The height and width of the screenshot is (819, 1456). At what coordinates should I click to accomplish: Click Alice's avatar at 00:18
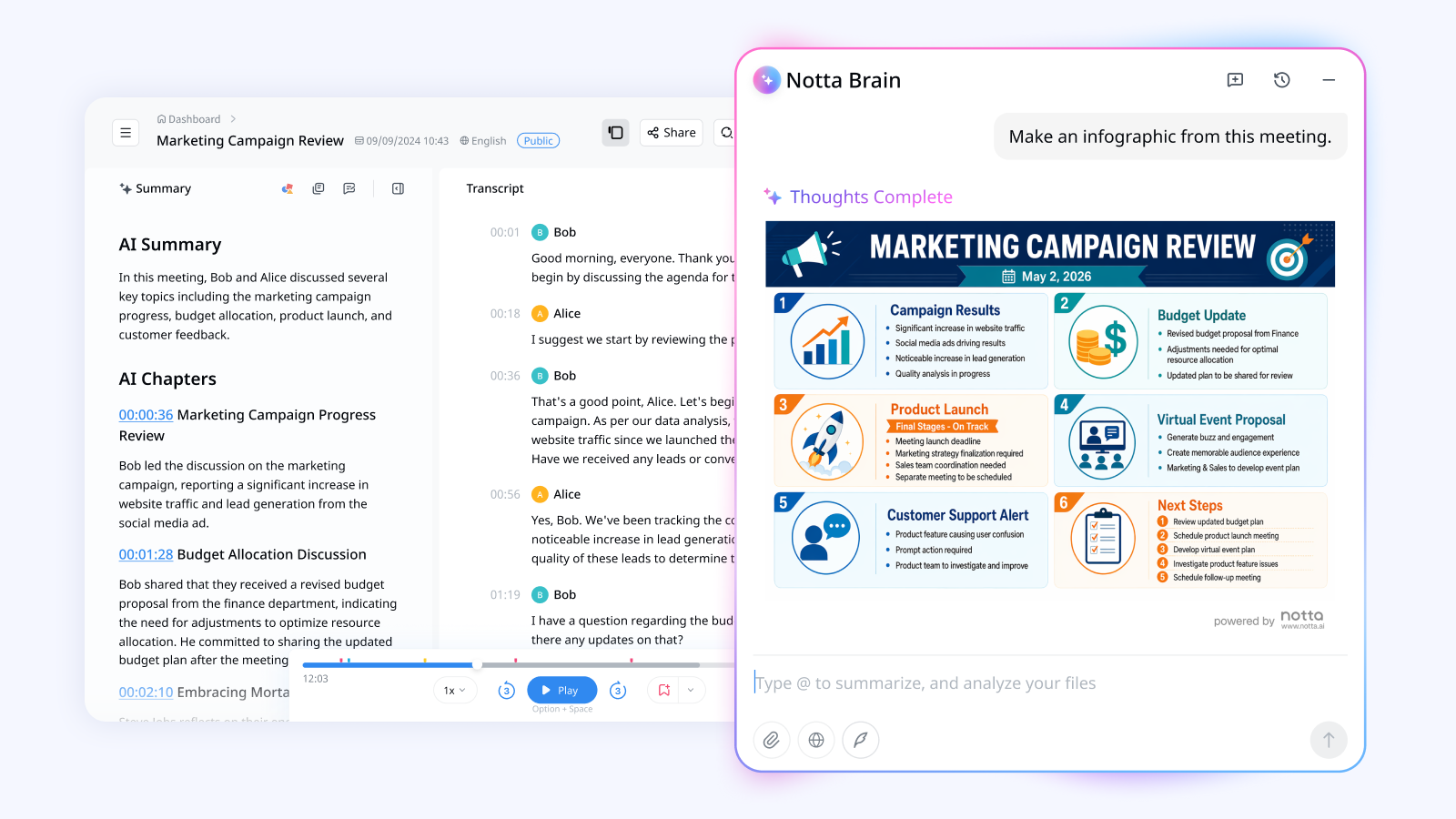point(540,313)
